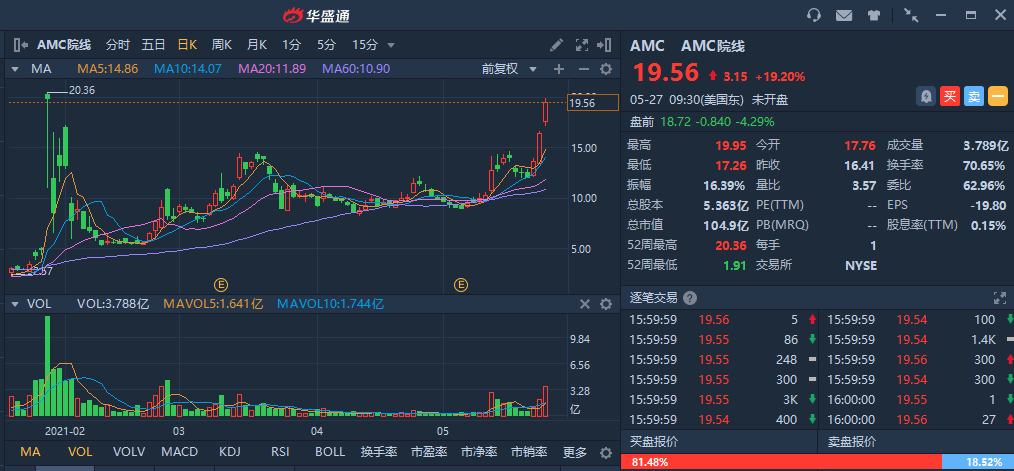1014x471 pixels.
Task: Enable RSI indicator
Action: (280, 452)
